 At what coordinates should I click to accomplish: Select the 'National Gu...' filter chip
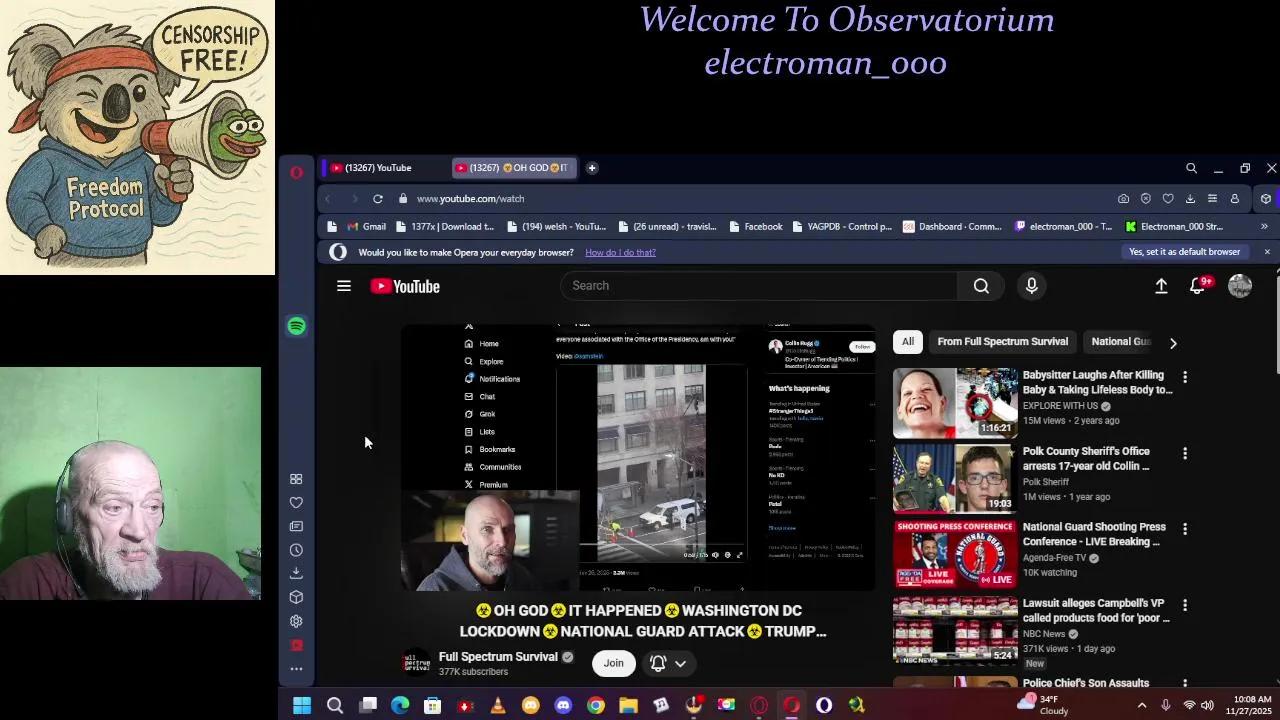click(x=1120, y=342)
